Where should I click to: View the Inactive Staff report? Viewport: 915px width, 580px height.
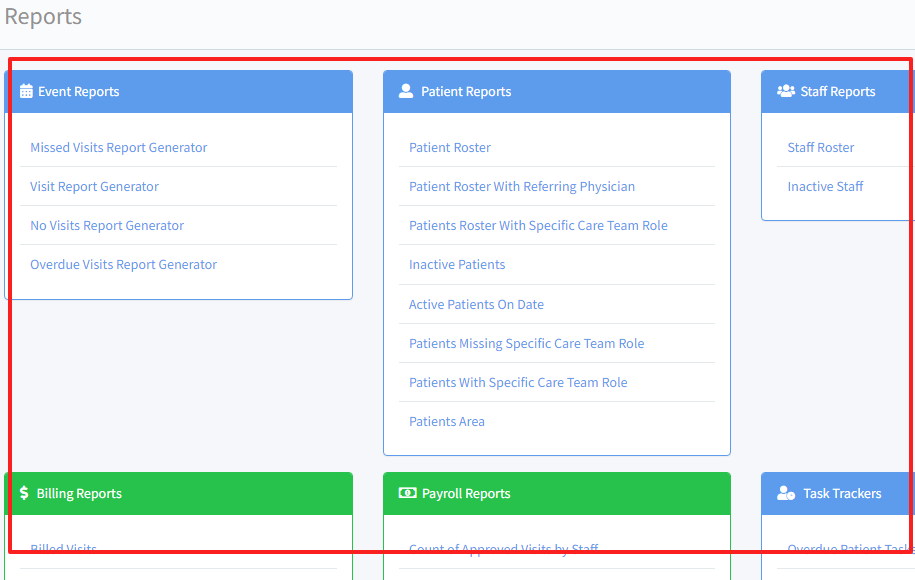(x=825, y=187)
